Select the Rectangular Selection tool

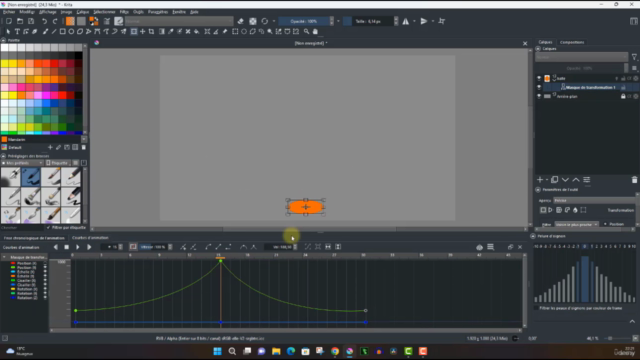click(235, 31)
